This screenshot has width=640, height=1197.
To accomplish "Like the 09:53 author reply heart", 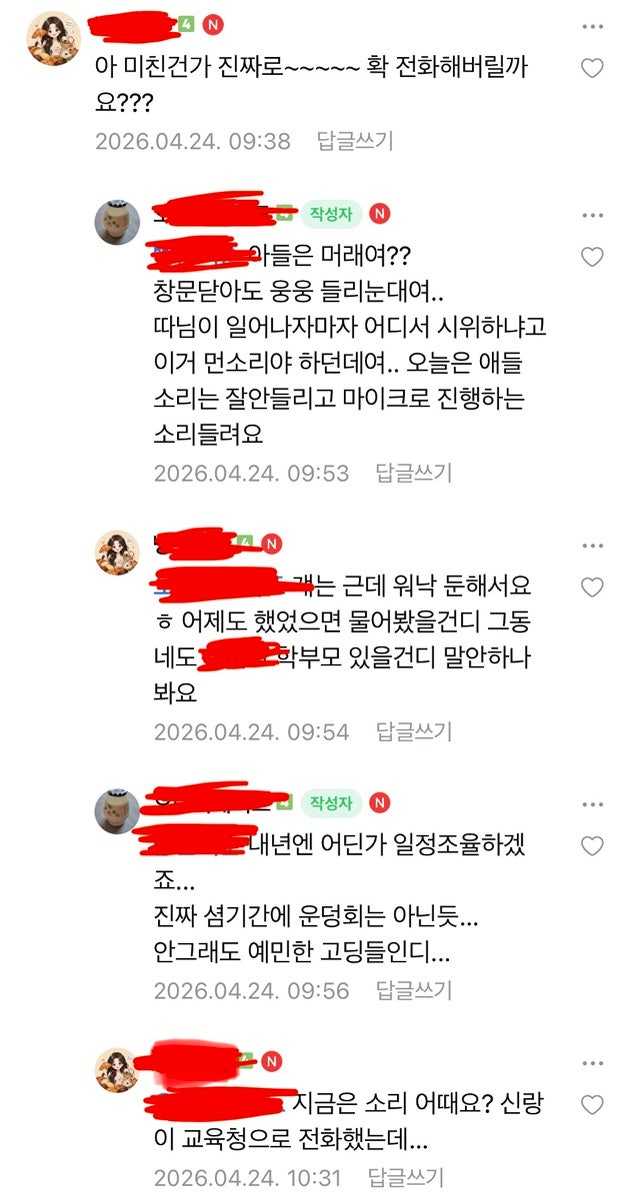I will click(x=592, y=256).
